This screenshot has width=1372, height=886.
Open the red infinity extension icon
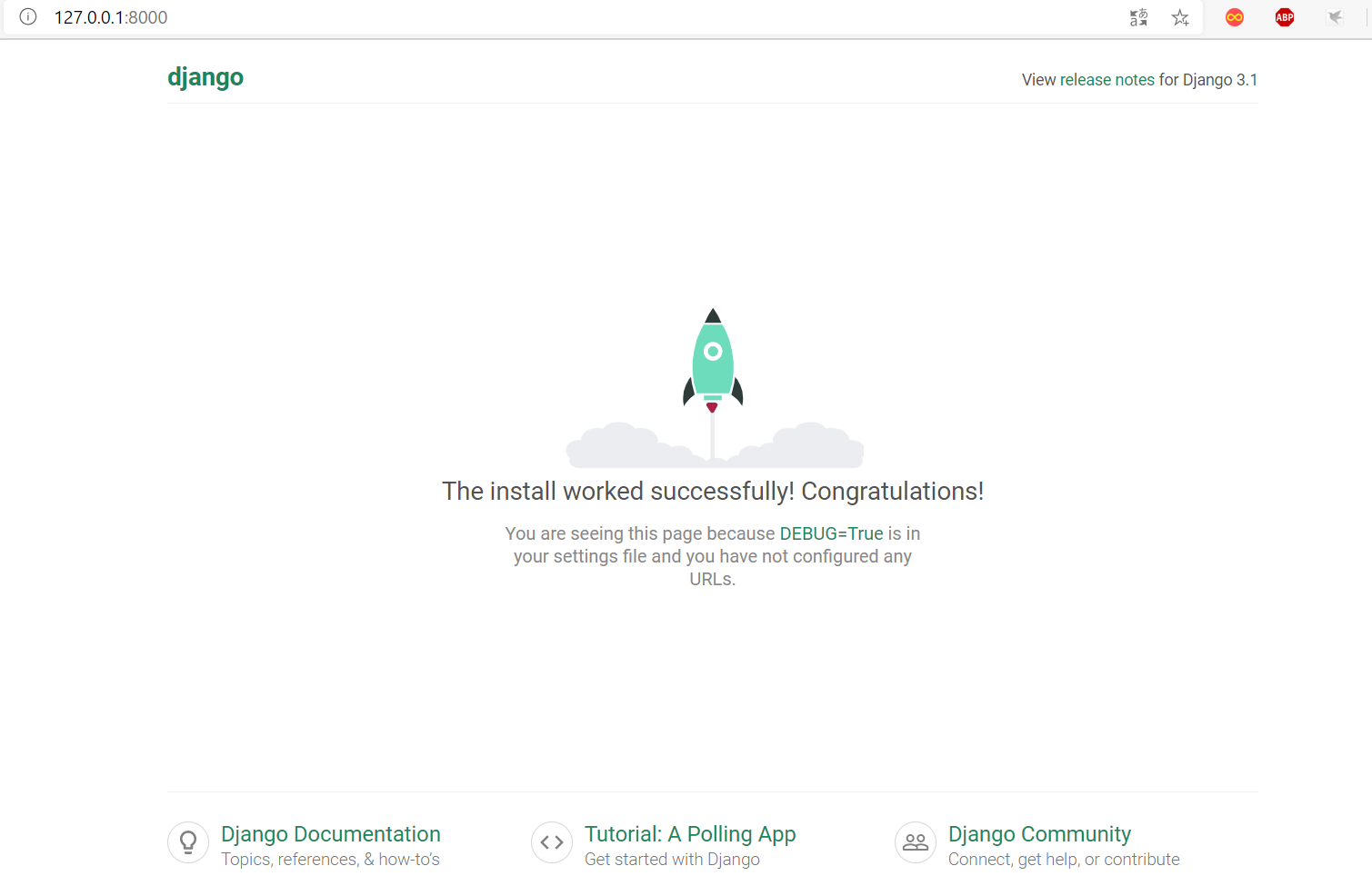[x=1235, y=17]
